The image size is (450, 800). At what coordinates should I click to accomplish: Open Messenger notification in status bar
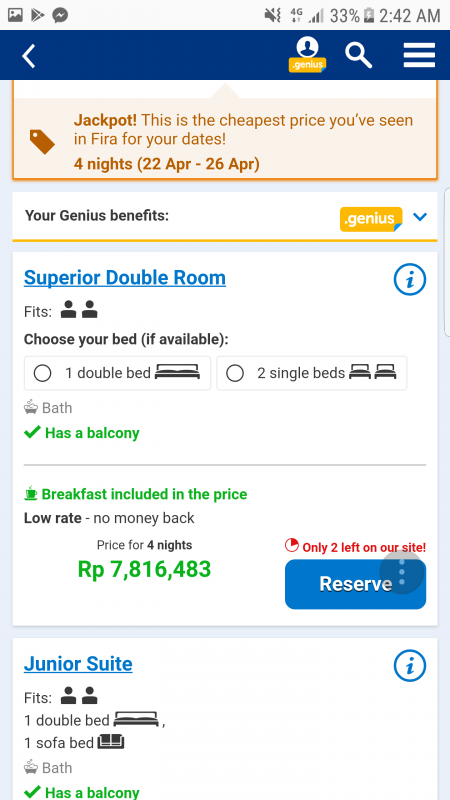pyautogui.click(x=60, y=15)
